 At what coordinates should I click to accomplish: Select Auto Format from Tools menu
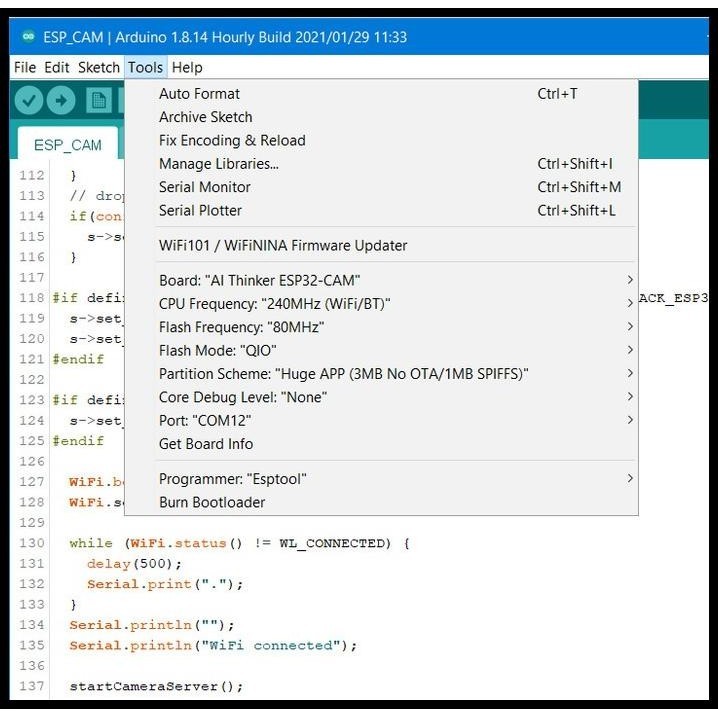(199, 94)
